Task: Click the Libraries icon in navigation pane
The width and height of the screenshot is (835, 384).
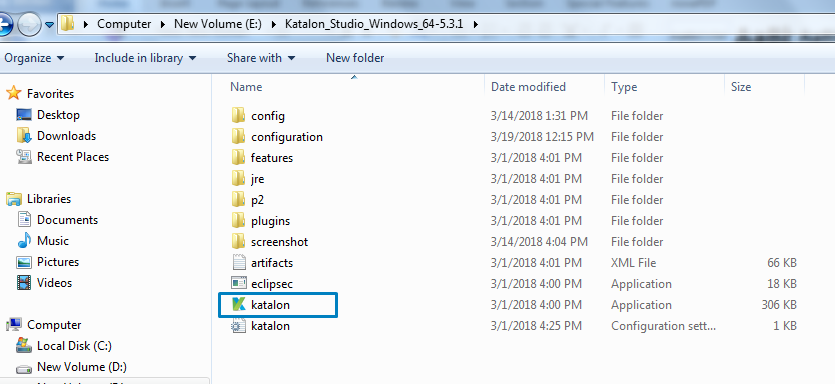Action: pos(14,199)
